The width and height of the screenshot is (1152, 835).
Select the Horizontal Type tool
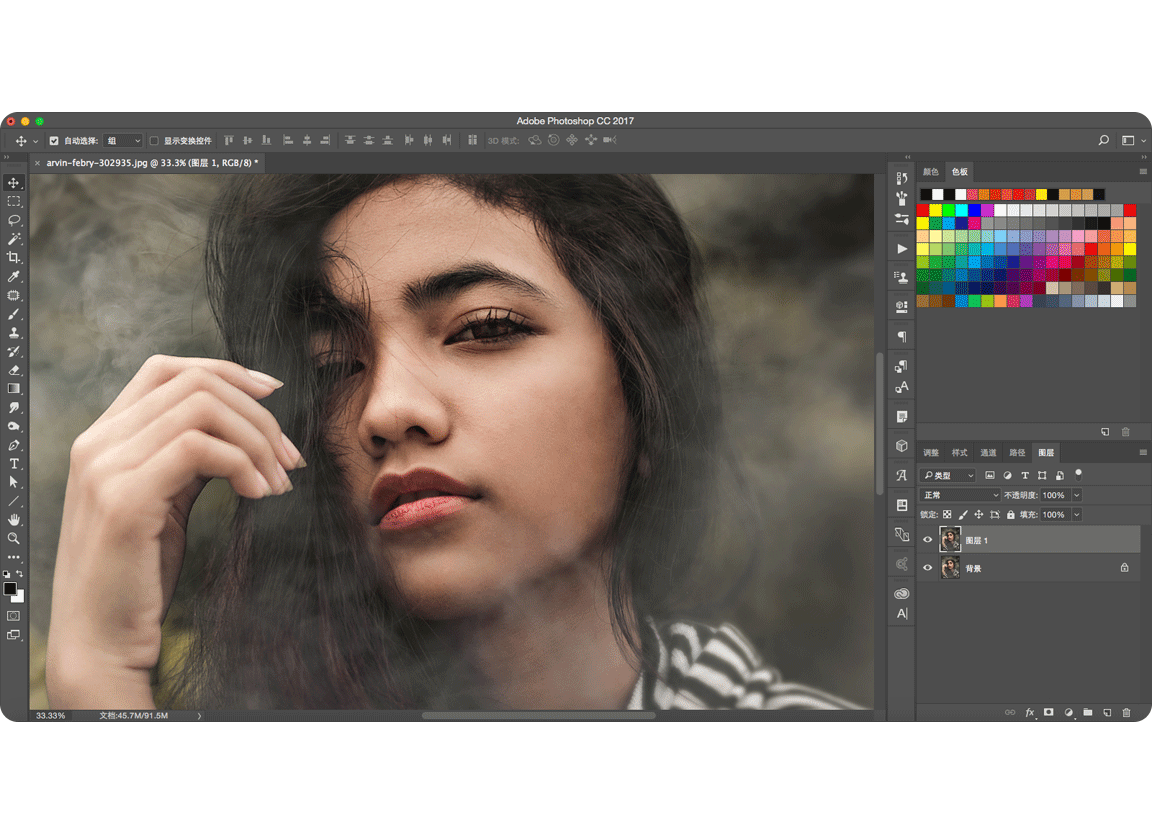click(x=14, y=463)
